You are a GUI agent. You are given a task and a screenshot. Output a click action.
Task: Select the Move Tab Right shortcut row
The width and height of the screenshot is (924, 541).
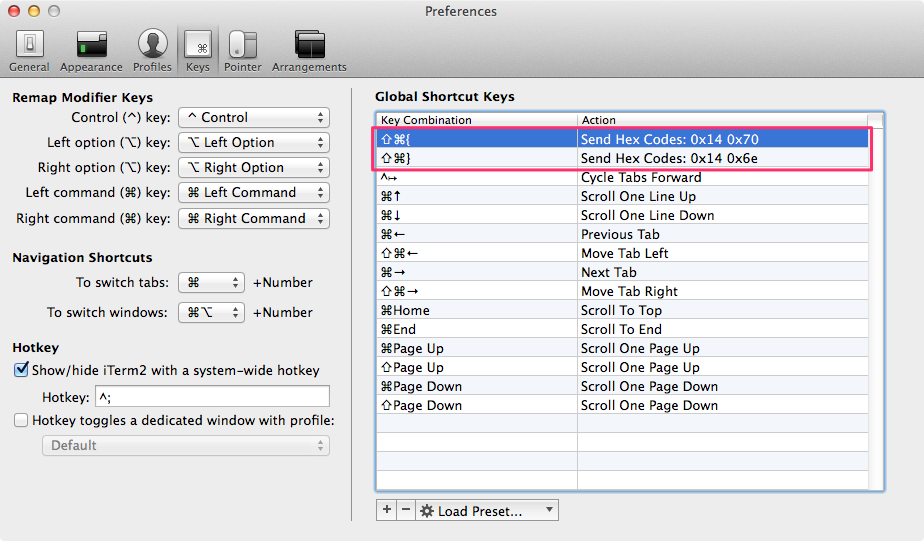622,291
